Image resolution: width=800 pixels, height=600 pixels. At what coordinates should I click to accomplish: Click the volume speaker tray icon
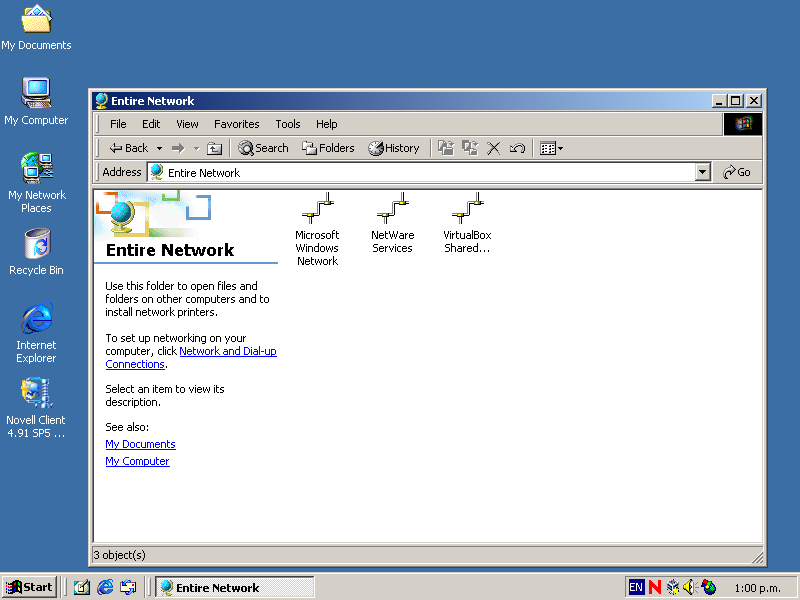[690, 587]
